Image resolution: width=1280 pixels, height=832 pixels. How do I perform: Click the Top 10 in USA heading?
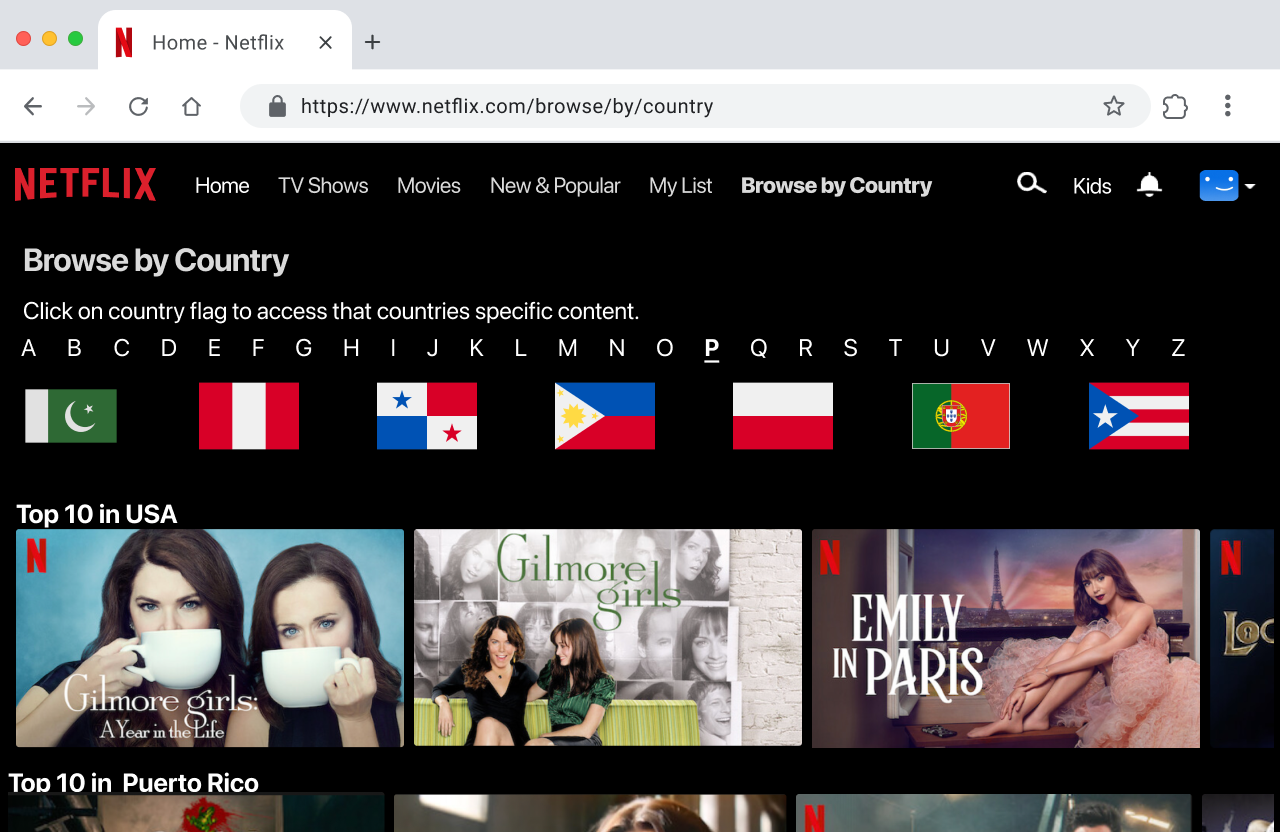[97, 514]
